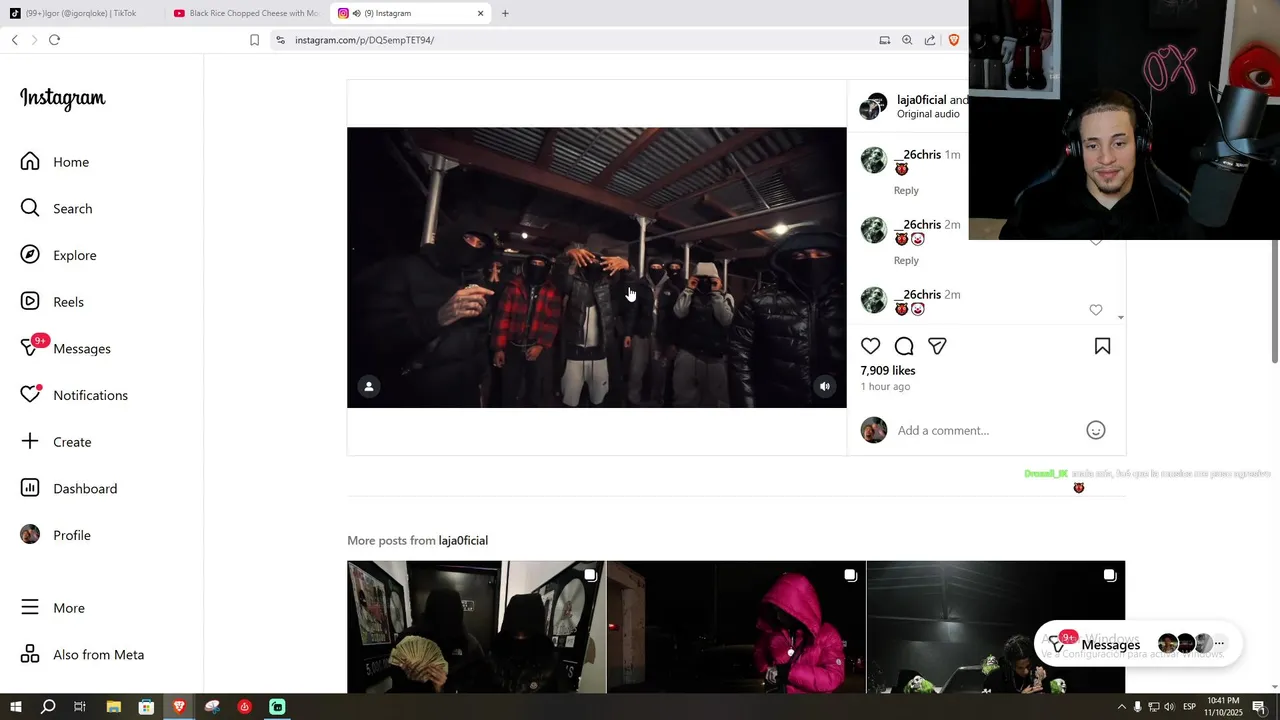Go forward in browser history
Viewport: 1280px width, 720px height.
[x=34, y=40]
